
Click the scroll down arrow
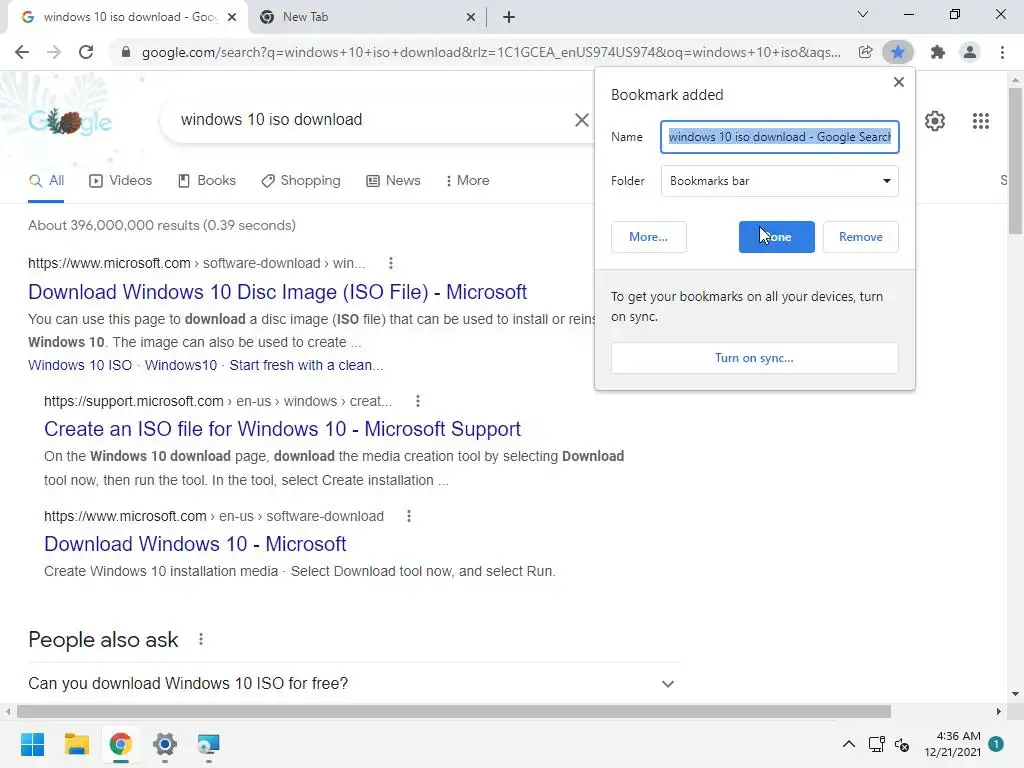click(1015, 694)
